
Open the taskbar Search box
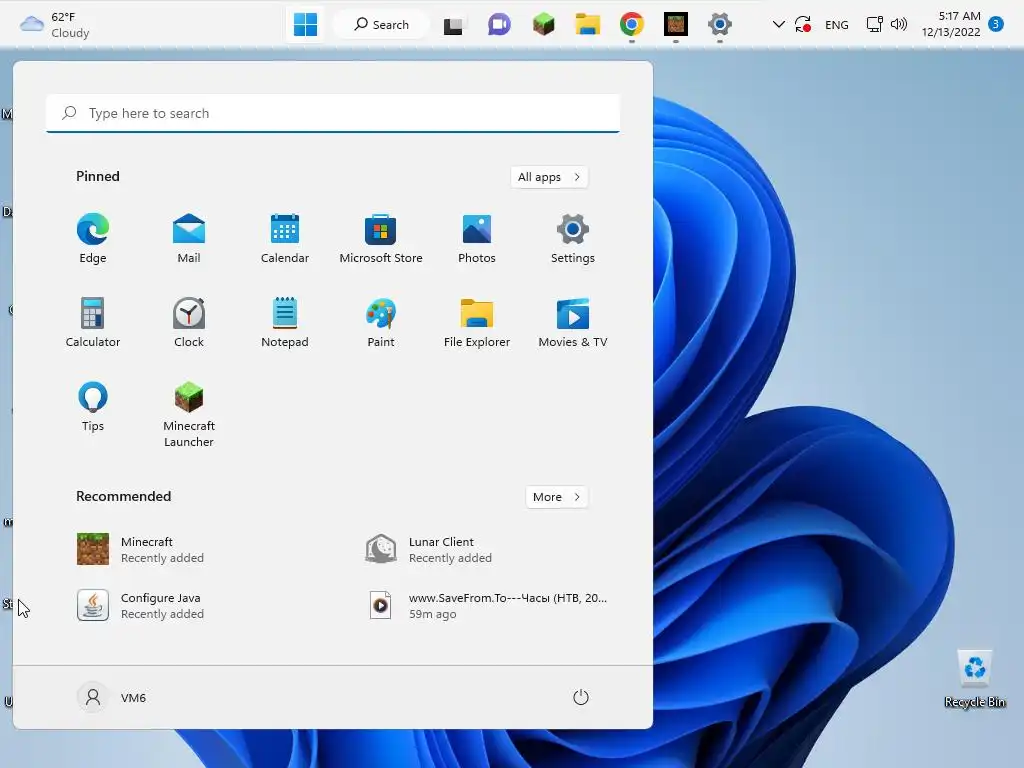381,25
